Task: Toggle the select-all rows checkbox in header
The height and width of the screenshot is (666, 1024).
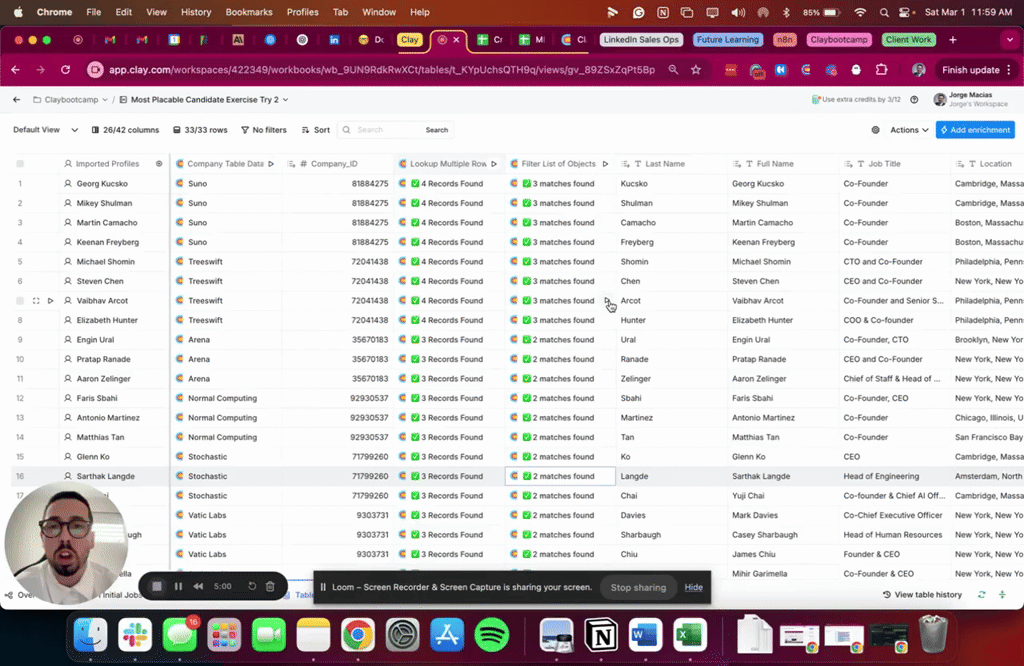Action: 20,164
